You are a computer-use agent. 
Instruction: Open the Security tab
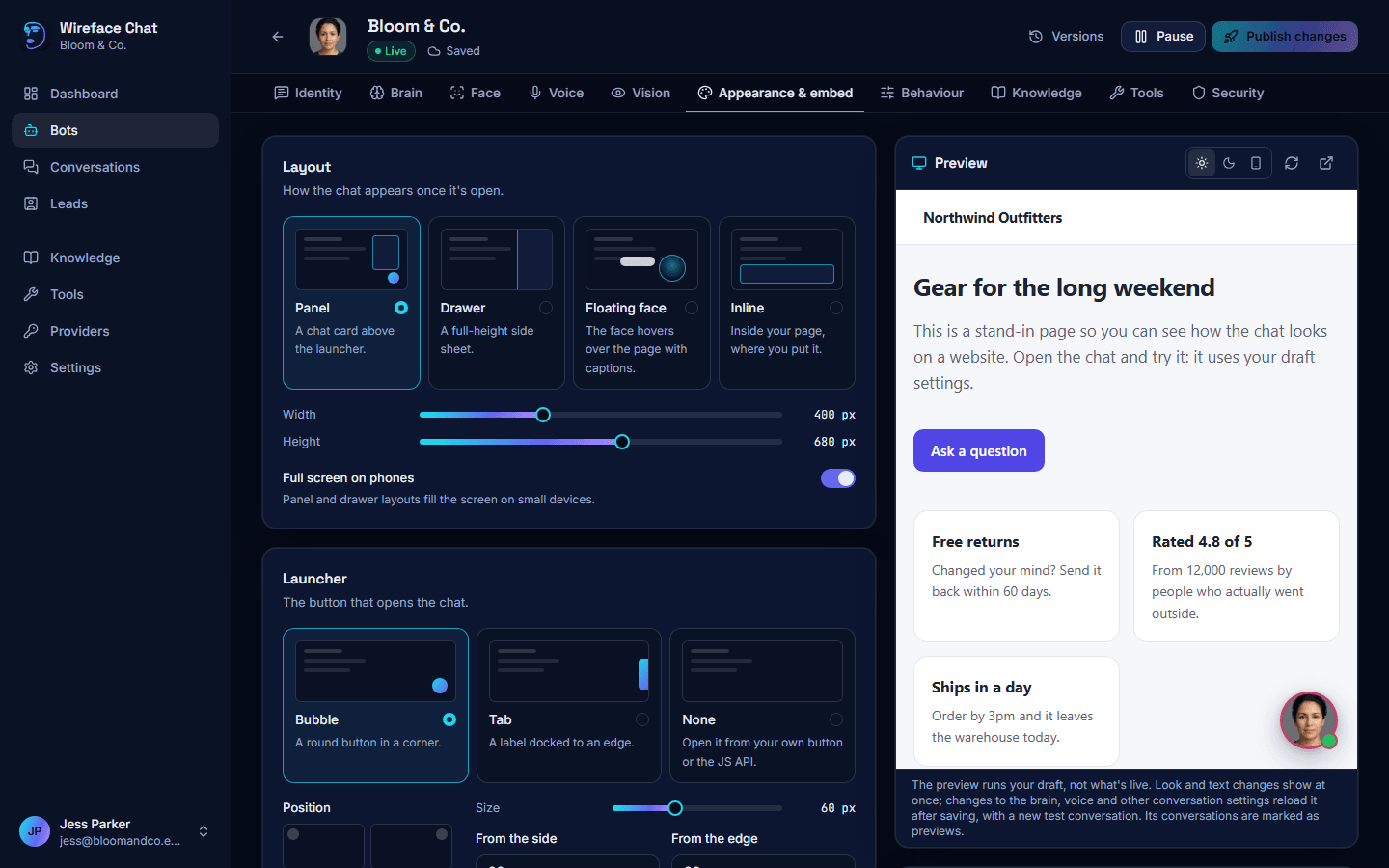tap(1227, 93)
